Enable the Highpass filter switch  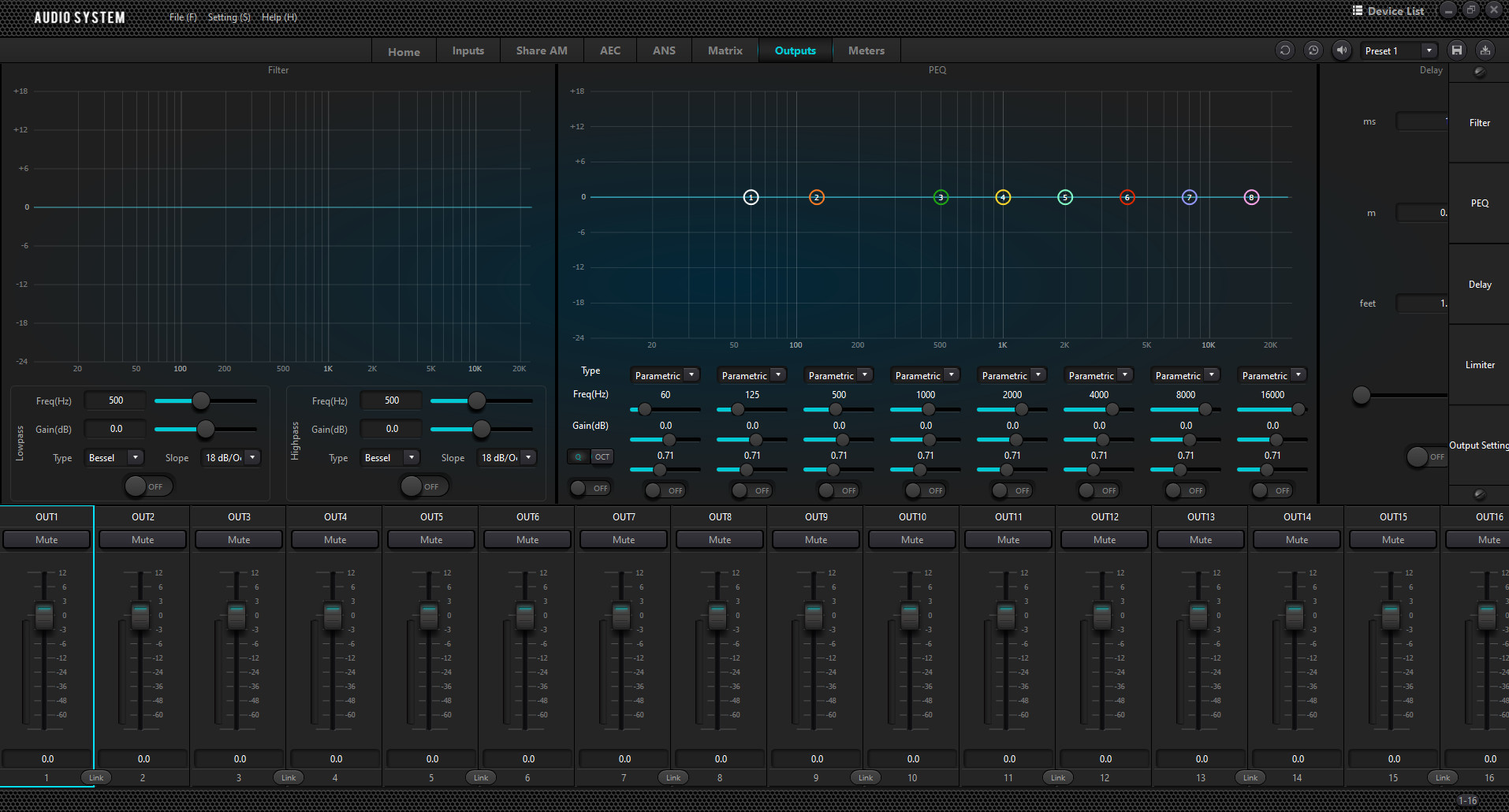tap(423, 486)
